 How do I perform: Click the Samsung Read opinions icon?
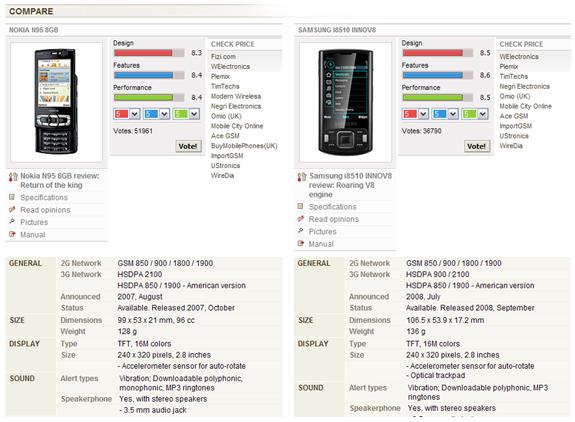coord(301,219)
